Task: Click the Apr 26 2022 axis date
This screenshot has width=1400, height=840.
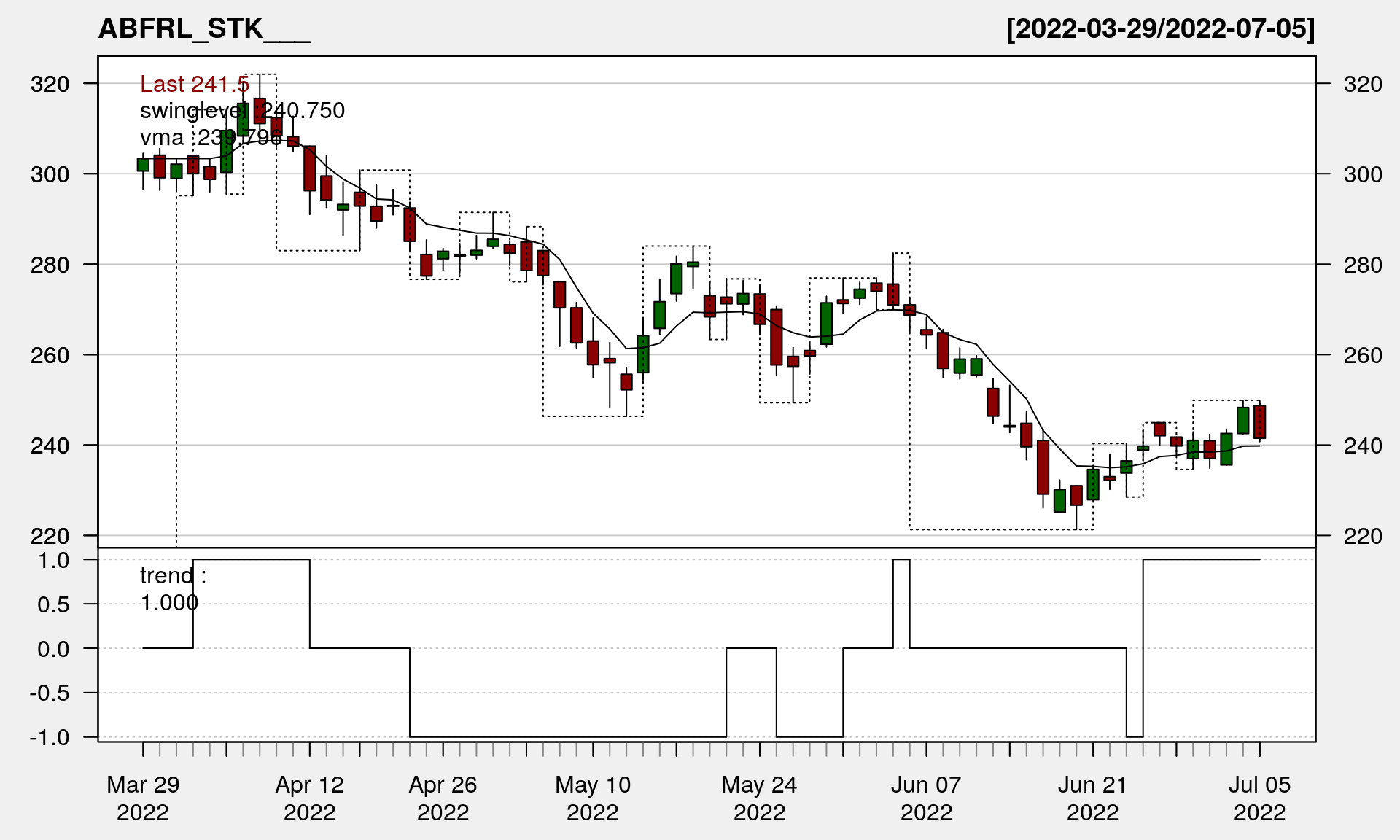Action: pyautogui.click(x=443, y=798)
